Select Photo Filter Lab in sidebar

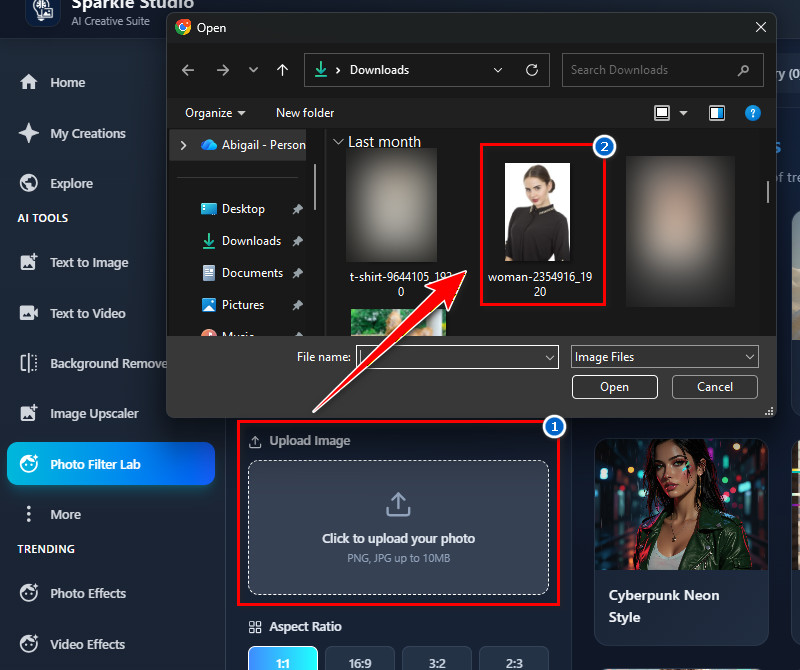111,464
